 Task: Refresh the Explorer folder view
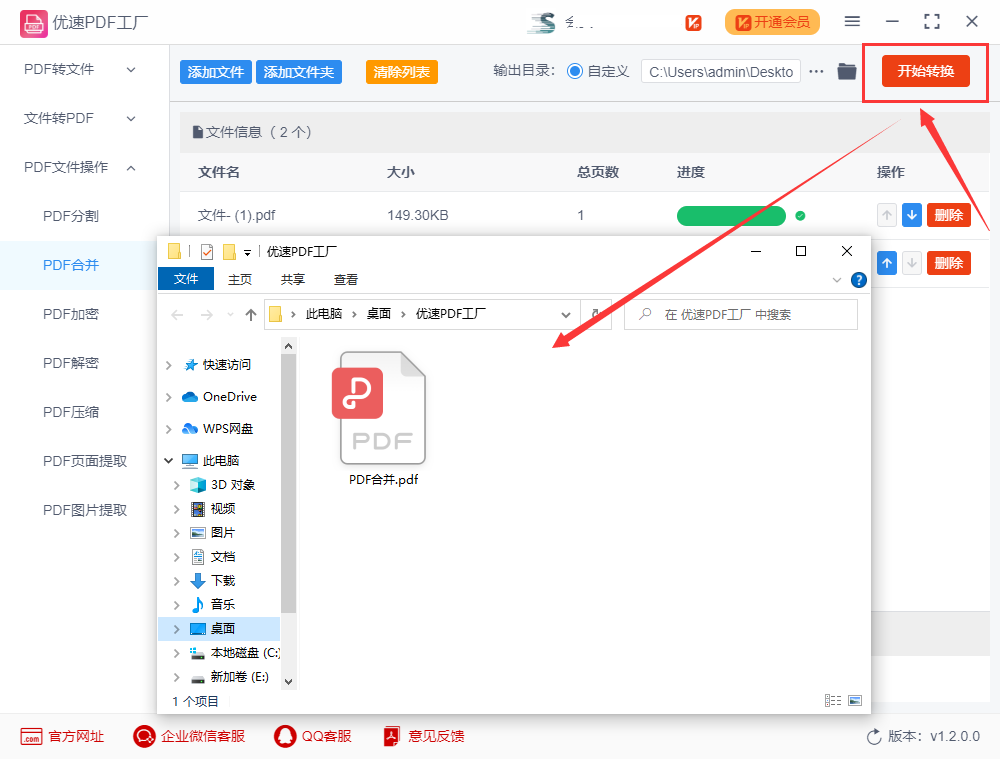tap(596, 314)
